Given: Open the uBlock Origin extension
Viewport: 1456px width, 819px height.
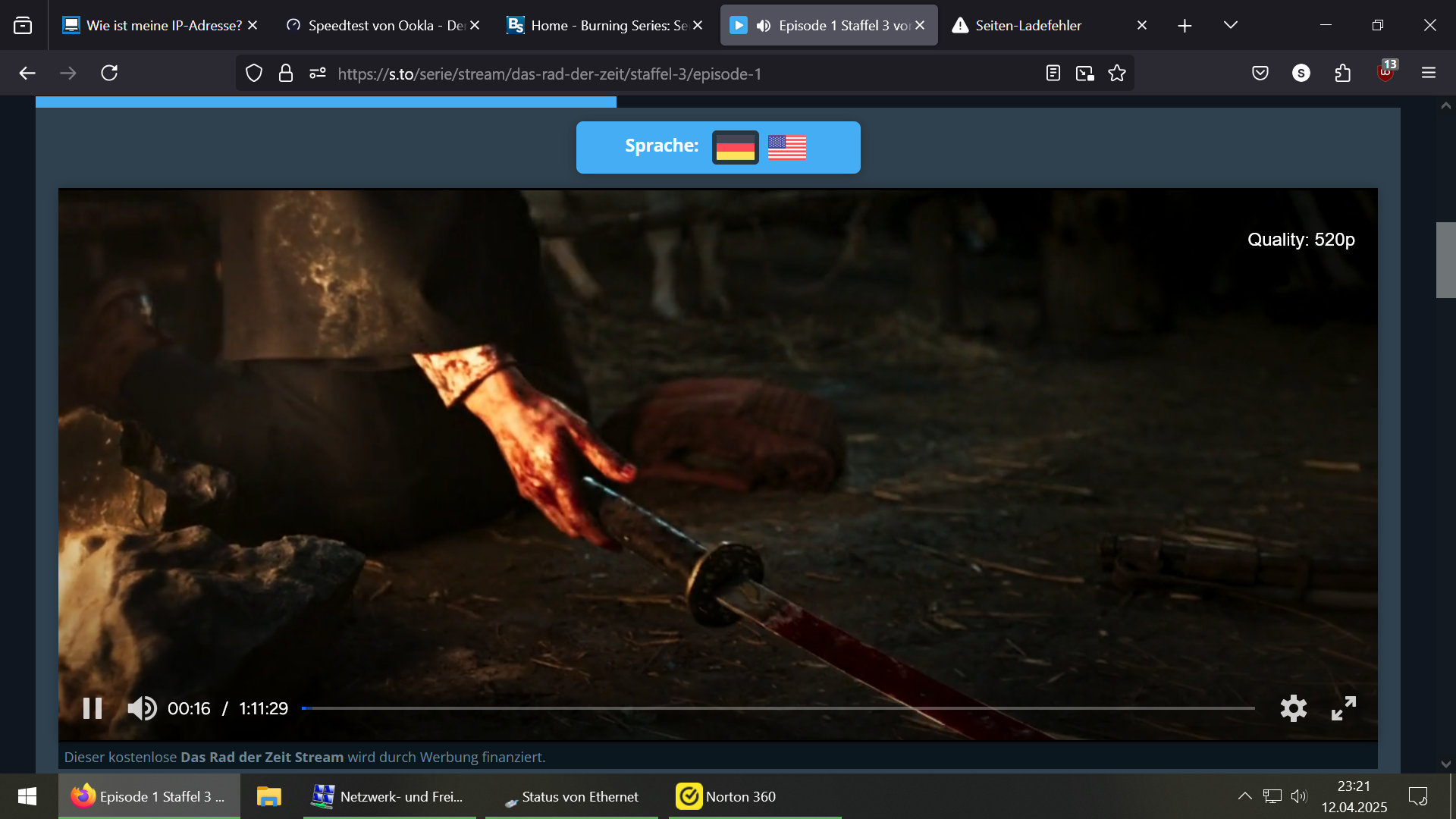Looking at the screenshot, I should [1386, 71].
